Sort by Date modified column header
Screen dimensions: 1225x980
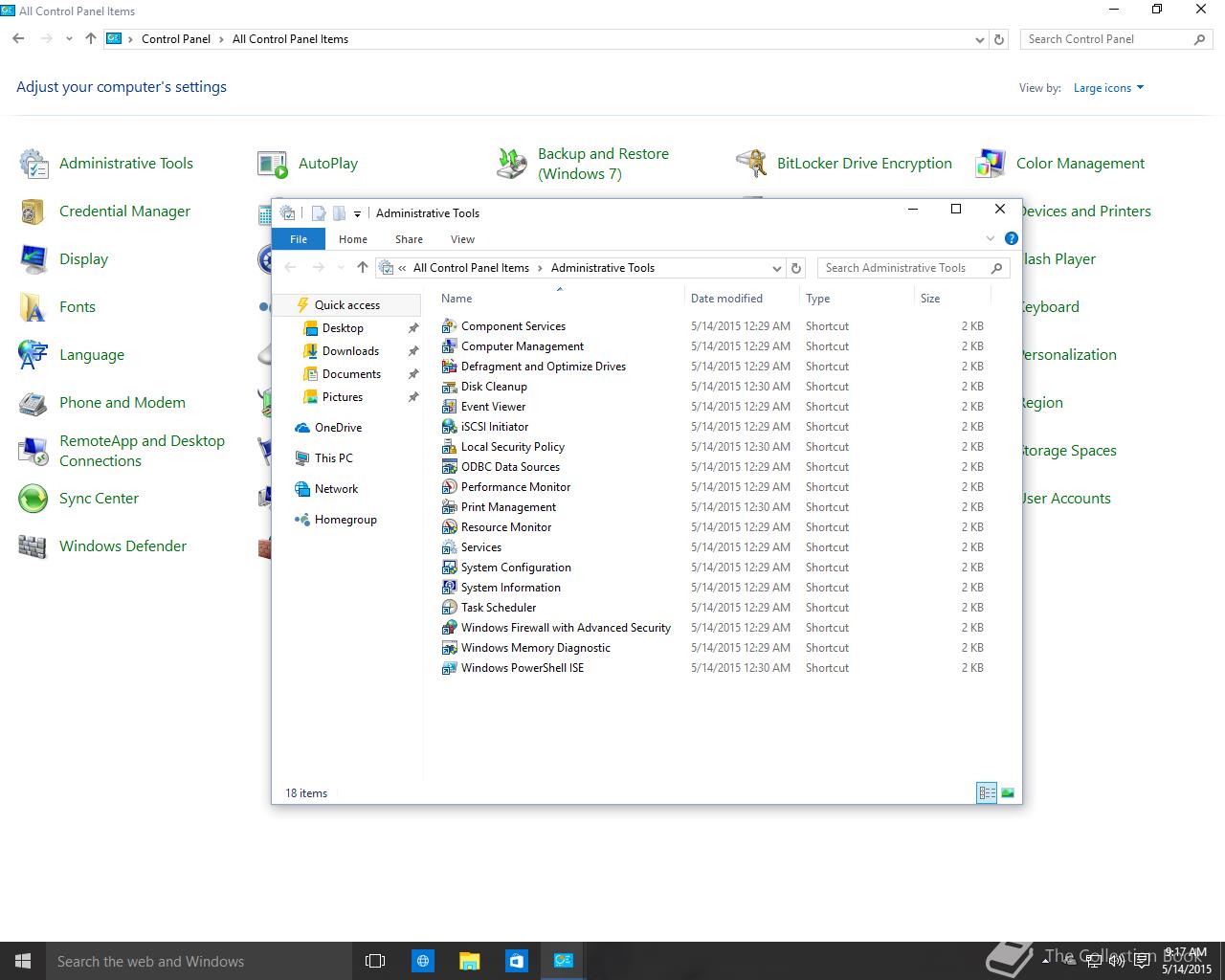point(726,299)
